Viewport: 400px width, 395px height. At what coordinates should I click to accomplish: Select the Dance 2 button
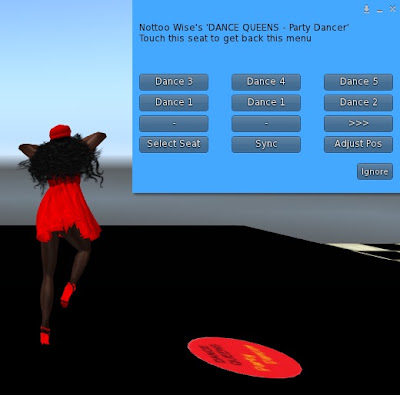pyautogui.click(x=358, y=103)
